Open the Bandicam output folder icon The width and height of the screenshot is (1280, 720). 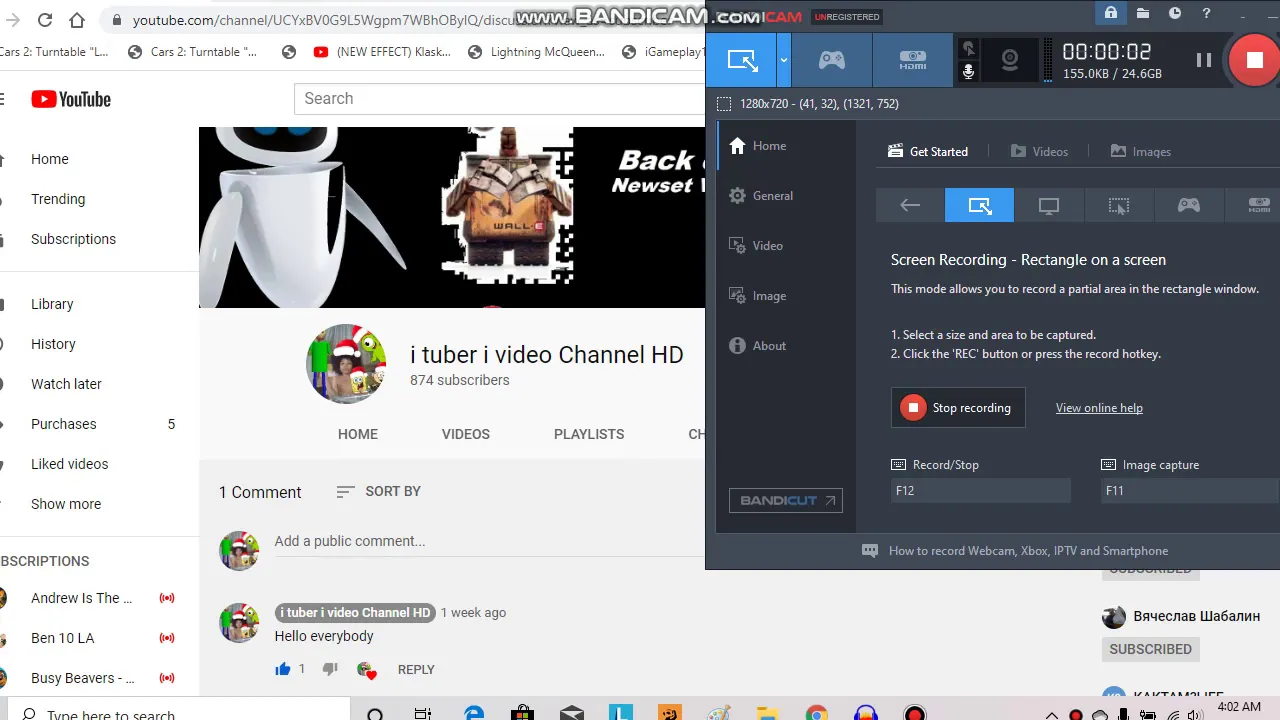(1143, 13)
